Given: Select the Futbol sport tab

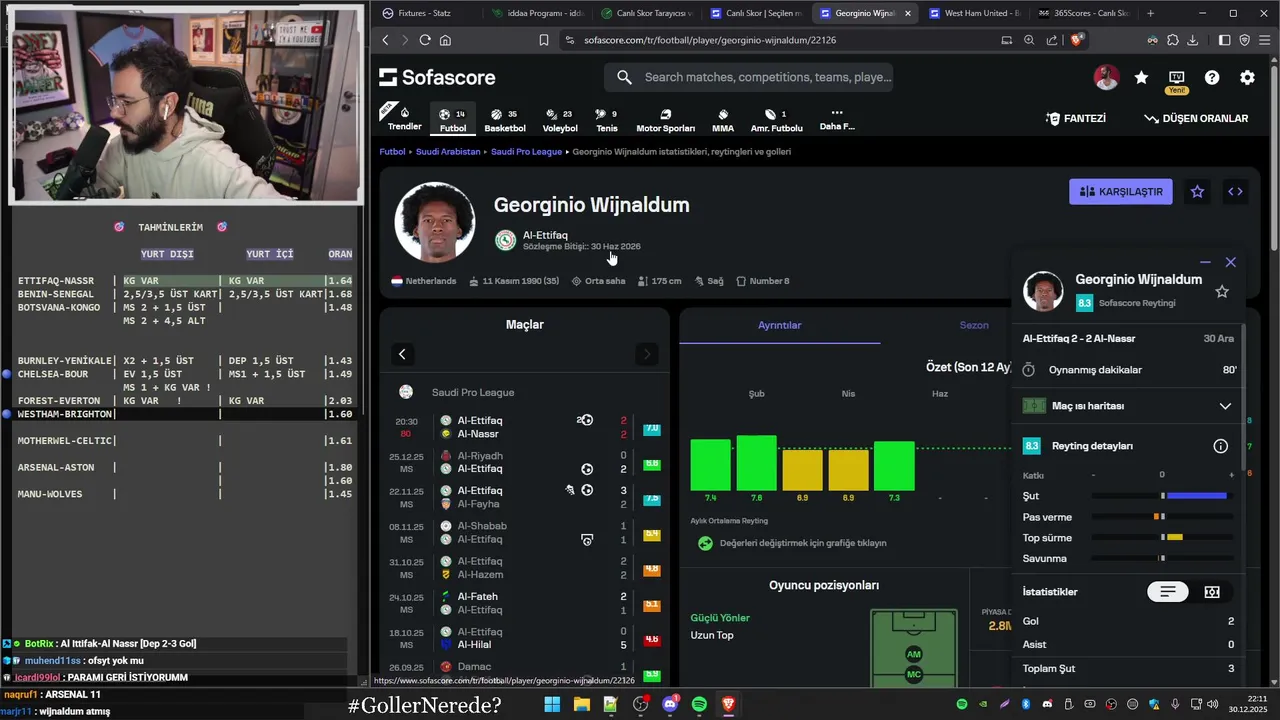Looking at the screenshot, I should pos(453,119).
